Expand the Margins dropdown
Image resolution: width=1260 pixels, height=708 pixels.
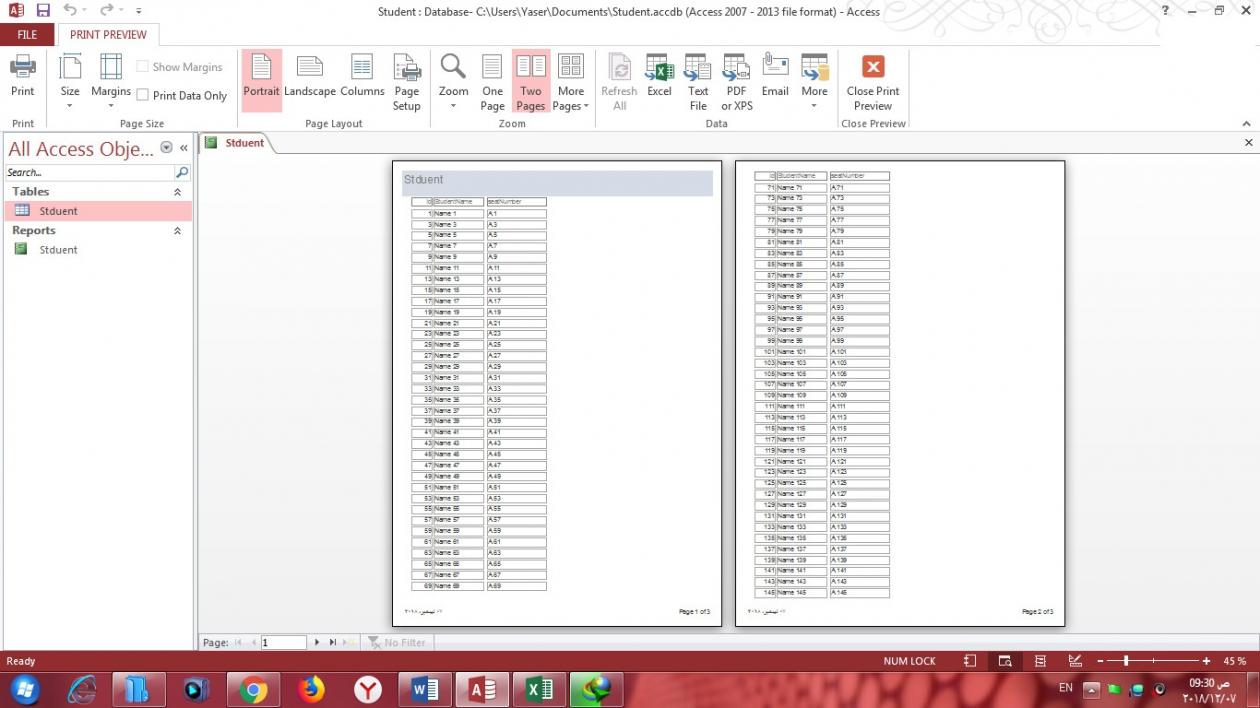(x=111, y=81)
